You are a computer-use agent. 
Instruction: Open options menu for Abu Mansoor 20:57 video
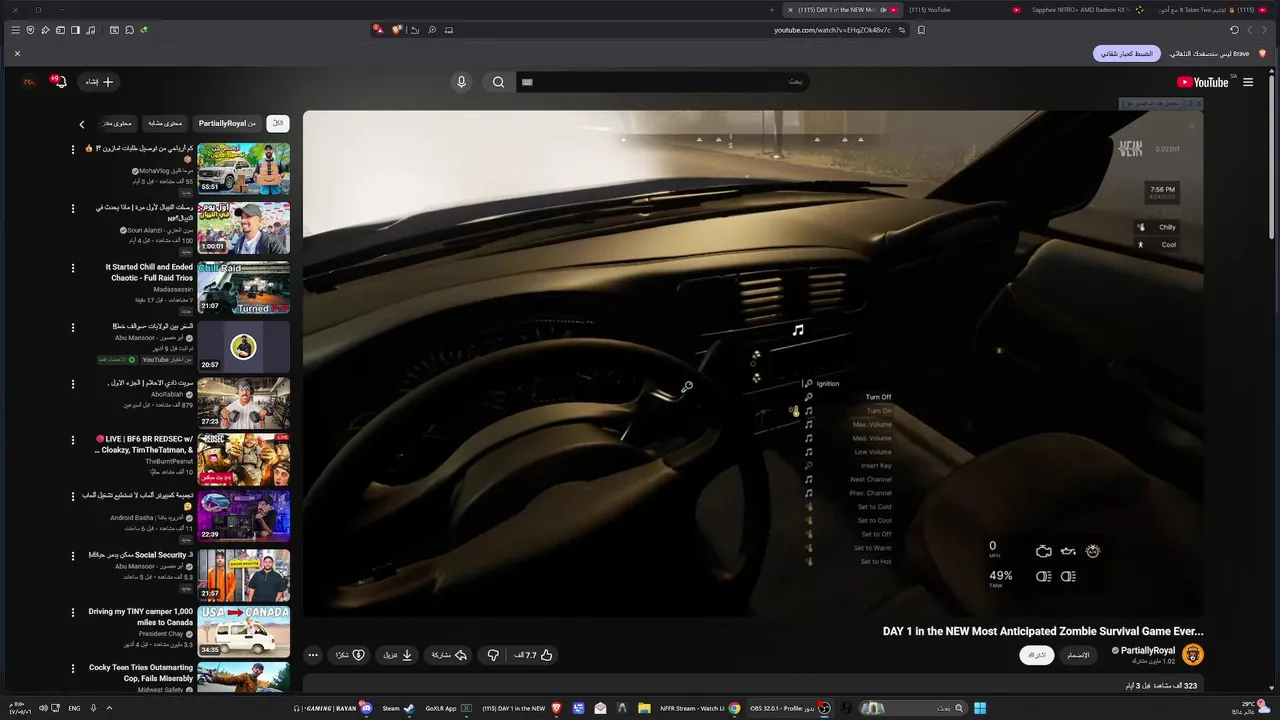click(x=72, y=327)
